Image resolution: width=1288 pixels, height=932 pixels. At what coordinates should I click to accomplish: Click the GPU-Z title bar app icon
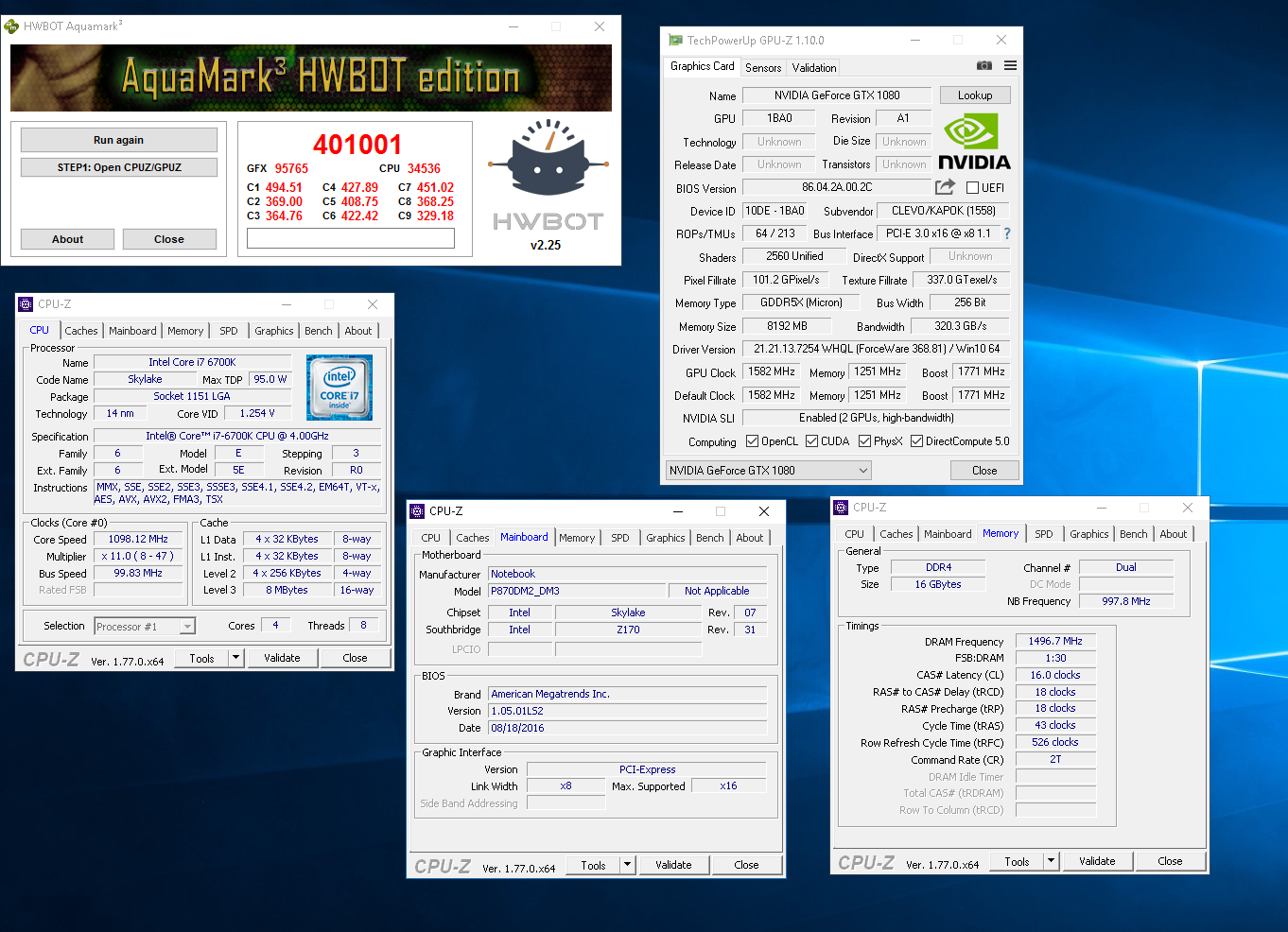pyautogui.click(x=675, y=40)
